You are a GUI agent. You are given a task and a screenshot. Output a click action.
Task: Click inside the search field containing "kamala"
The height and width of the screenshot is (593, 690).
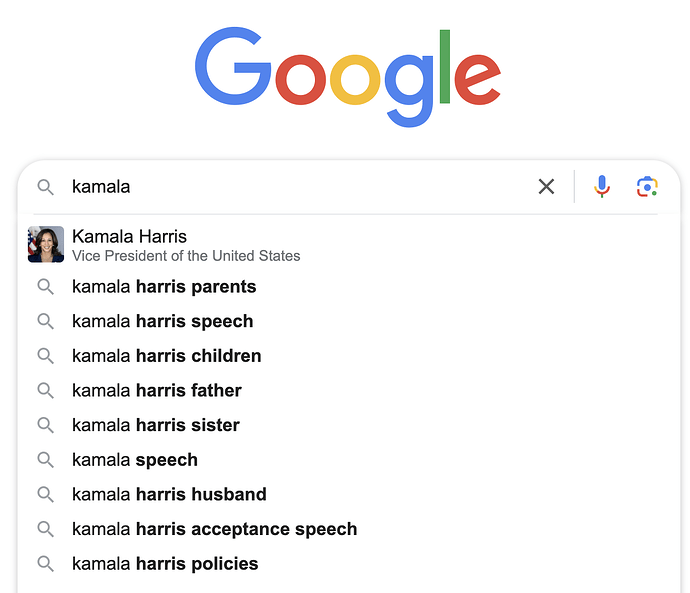pos(301,187)
